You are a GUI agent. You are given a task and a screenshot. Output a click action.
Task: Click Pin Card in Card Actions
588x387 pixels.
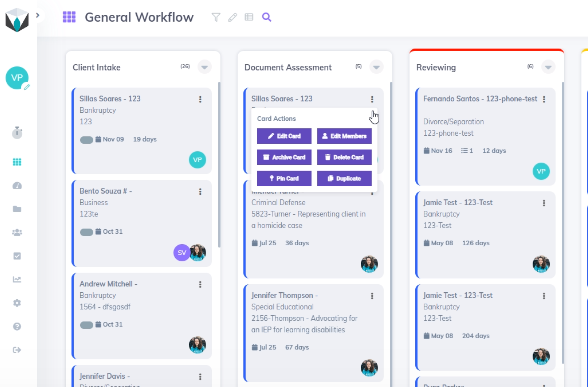[284, 178]
